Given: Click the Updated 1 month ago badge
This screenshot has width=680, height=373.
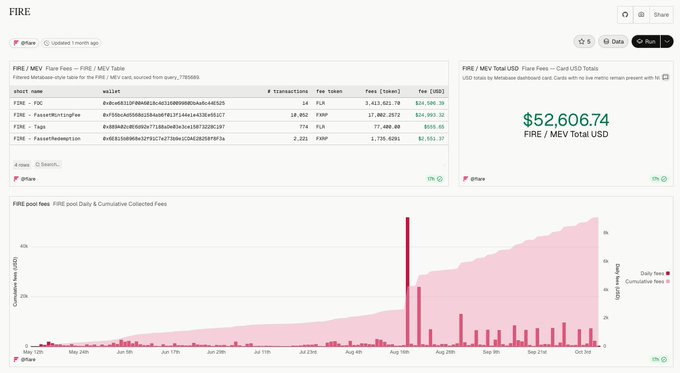Looking at the screenshot, I should (x=71, y=43).
